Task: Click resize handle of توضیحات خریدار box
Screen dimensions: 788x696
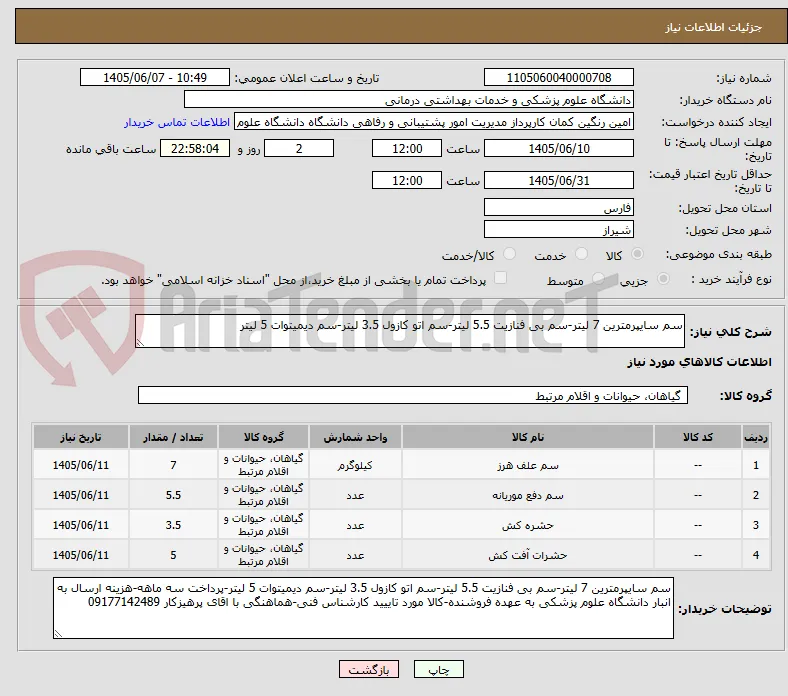Action: pos(58,634)
